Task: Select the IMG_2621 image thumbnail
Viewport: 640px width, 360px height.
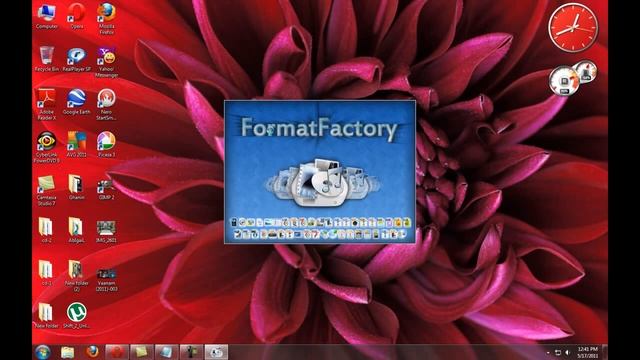Action: (106, 231)
